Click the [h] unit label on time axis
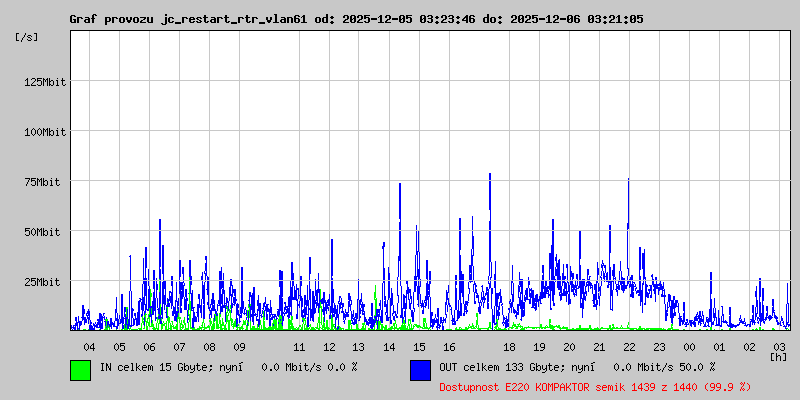 coord(778,356)
